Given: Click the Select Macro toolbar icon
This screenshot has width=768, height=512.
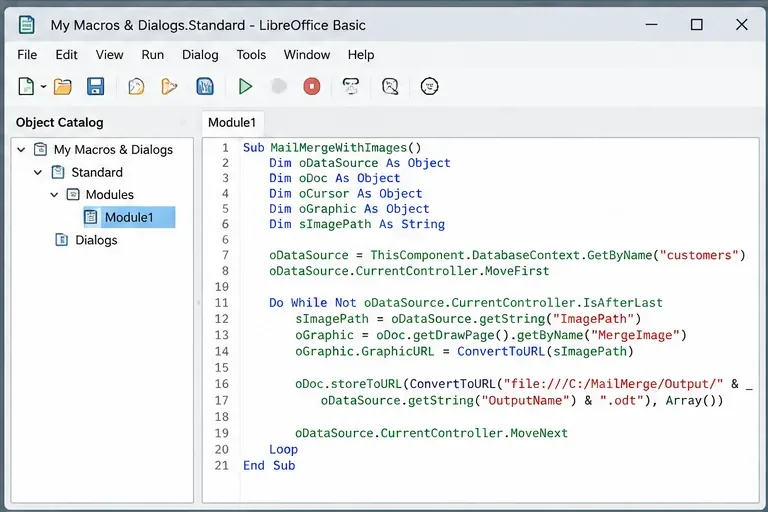Looking at the screenshot, I should [x=351, y=87].
